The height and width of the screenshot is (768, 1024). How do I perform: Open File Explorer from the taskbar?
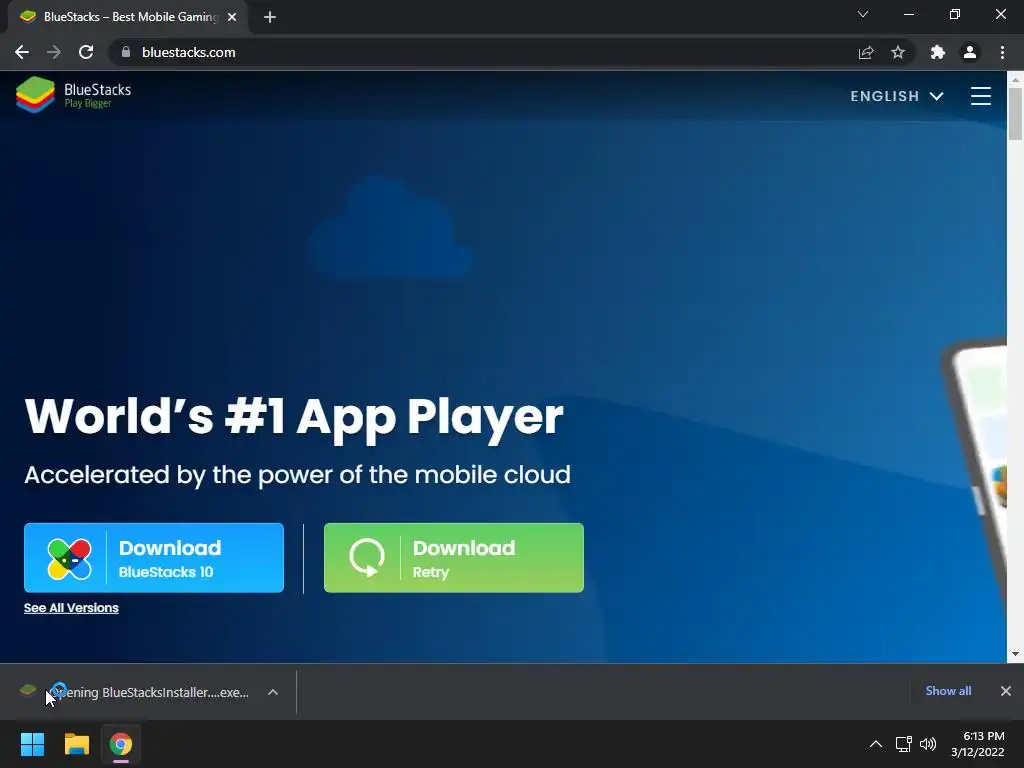pos(76,744)
